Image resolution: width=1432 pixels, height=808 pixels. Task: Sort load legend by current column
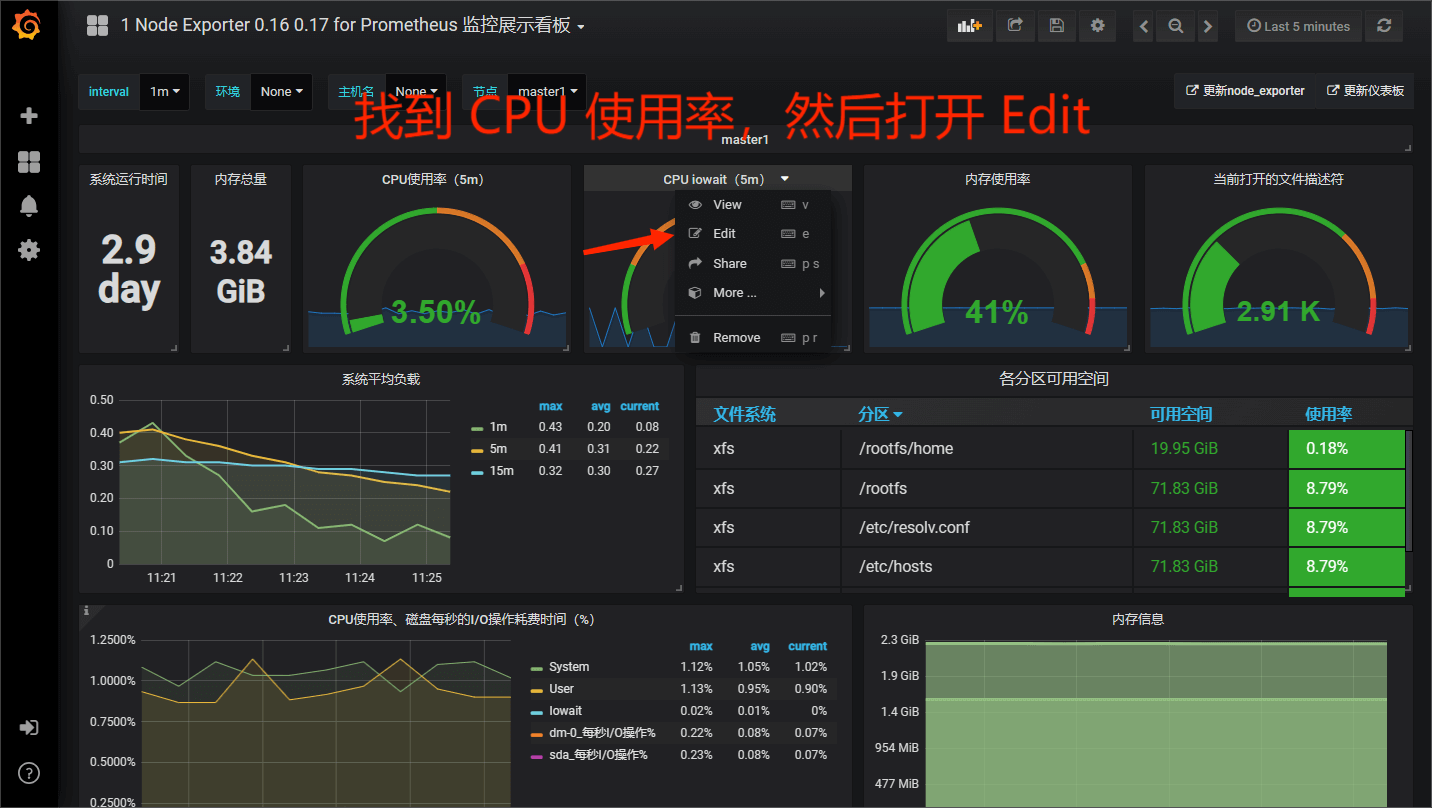(x=640, y=406)
